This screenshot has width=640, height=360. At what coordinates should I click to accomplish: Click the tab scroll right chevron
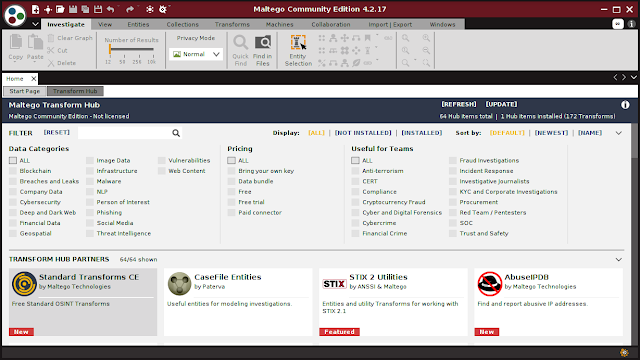pyautogui.click(x=624, y=77)
